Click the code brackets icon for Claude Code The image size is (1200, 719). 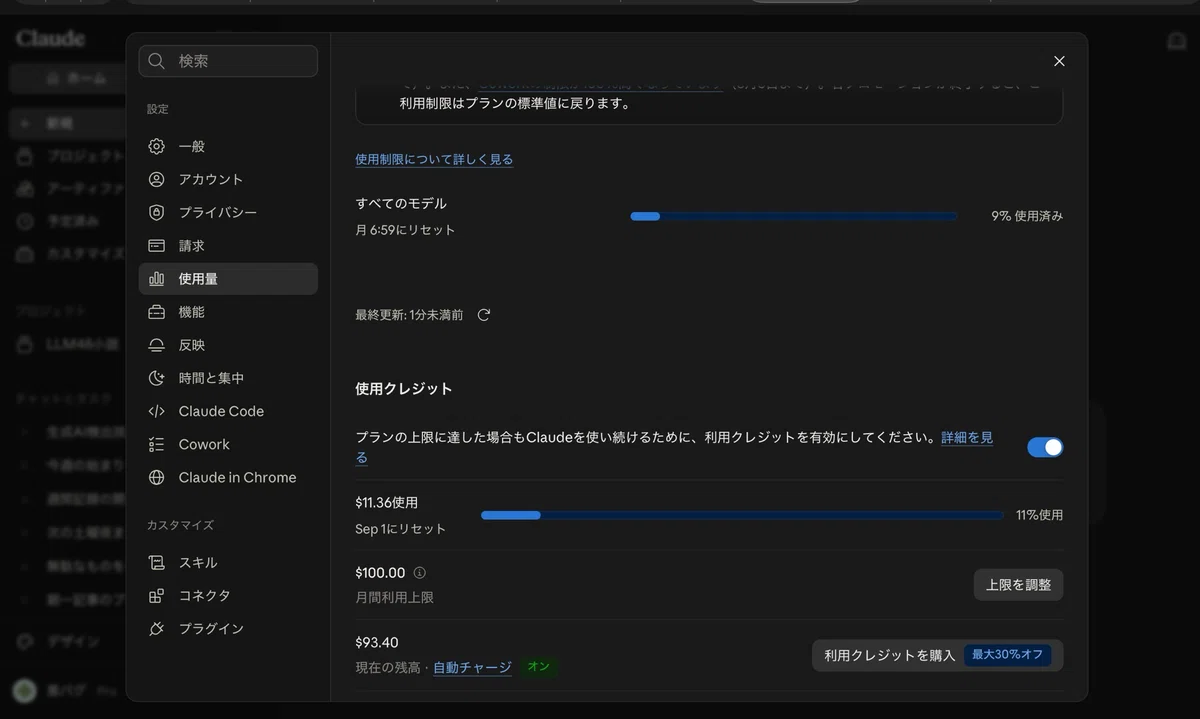click(x=156, y=411)
